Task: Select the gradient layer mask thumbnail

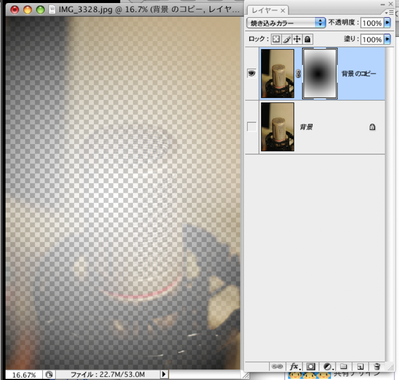Action: pos(320,73)
